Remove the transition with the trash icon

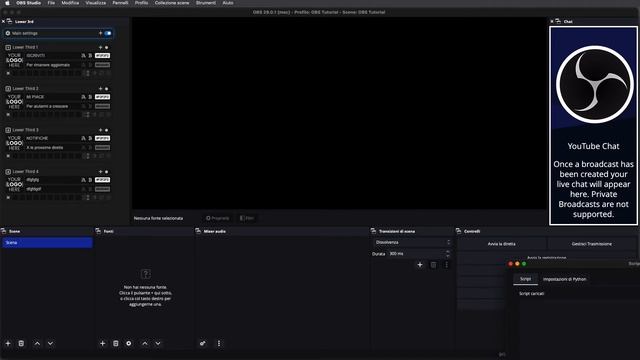(433, 265)
